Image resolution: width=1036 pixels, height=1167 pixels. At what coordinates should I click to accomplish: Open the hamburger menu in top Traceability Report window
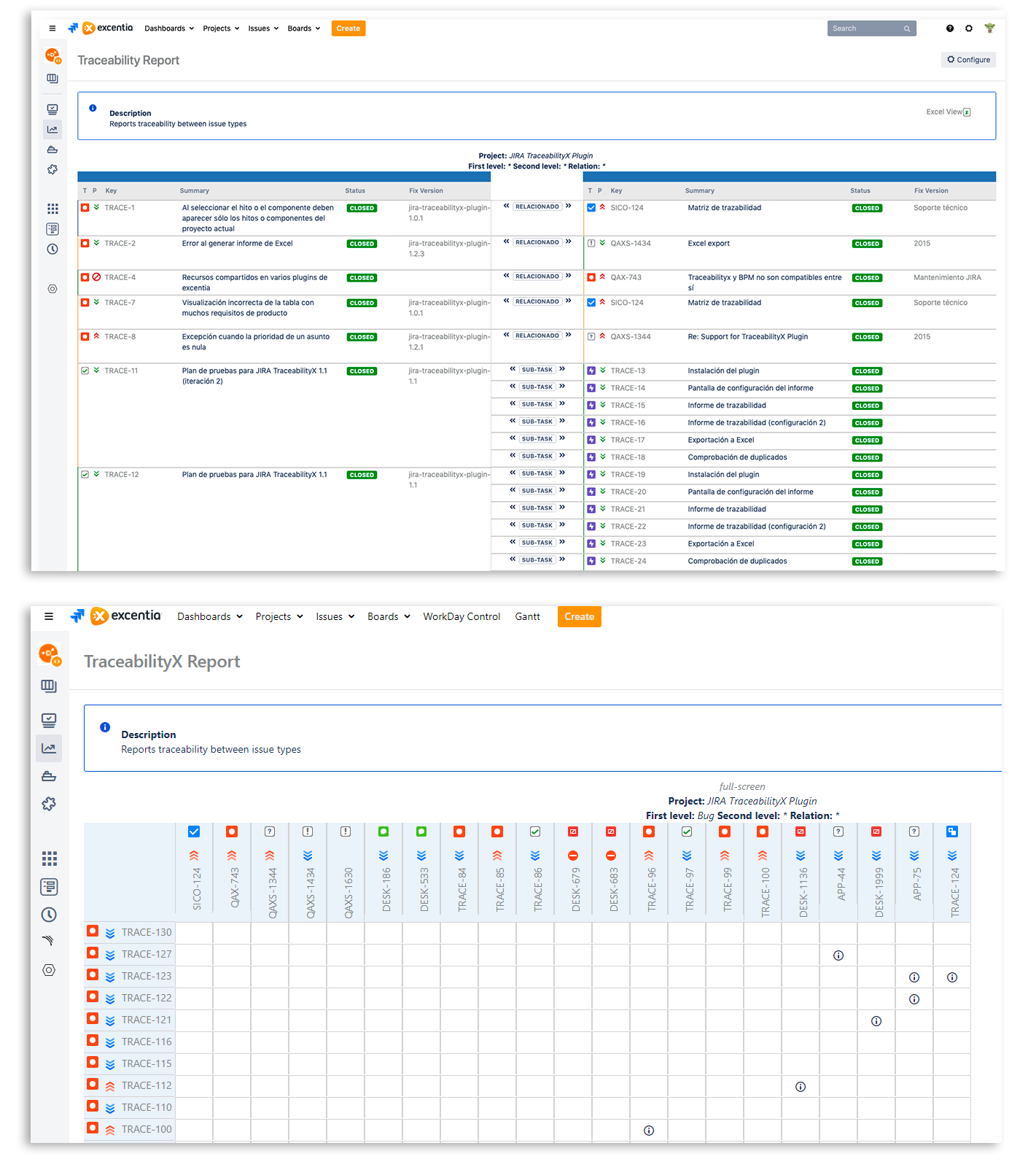(x=52, y=28)
